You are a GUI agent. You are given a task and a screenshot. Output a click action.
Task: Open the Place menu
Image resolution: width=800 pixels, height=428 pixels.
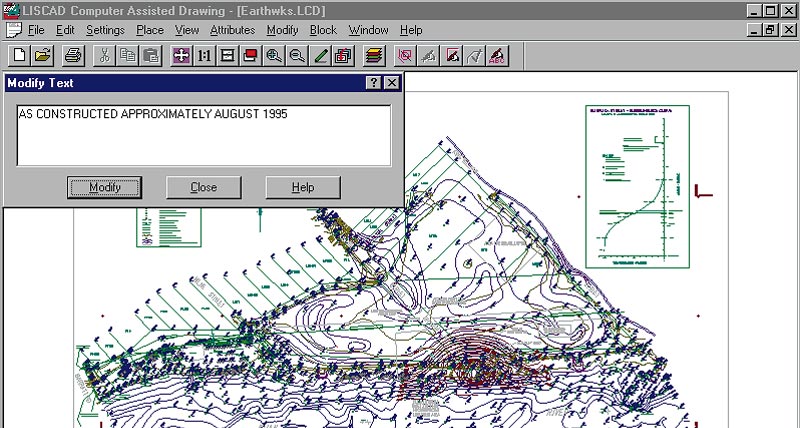click(x=150, y=30)
